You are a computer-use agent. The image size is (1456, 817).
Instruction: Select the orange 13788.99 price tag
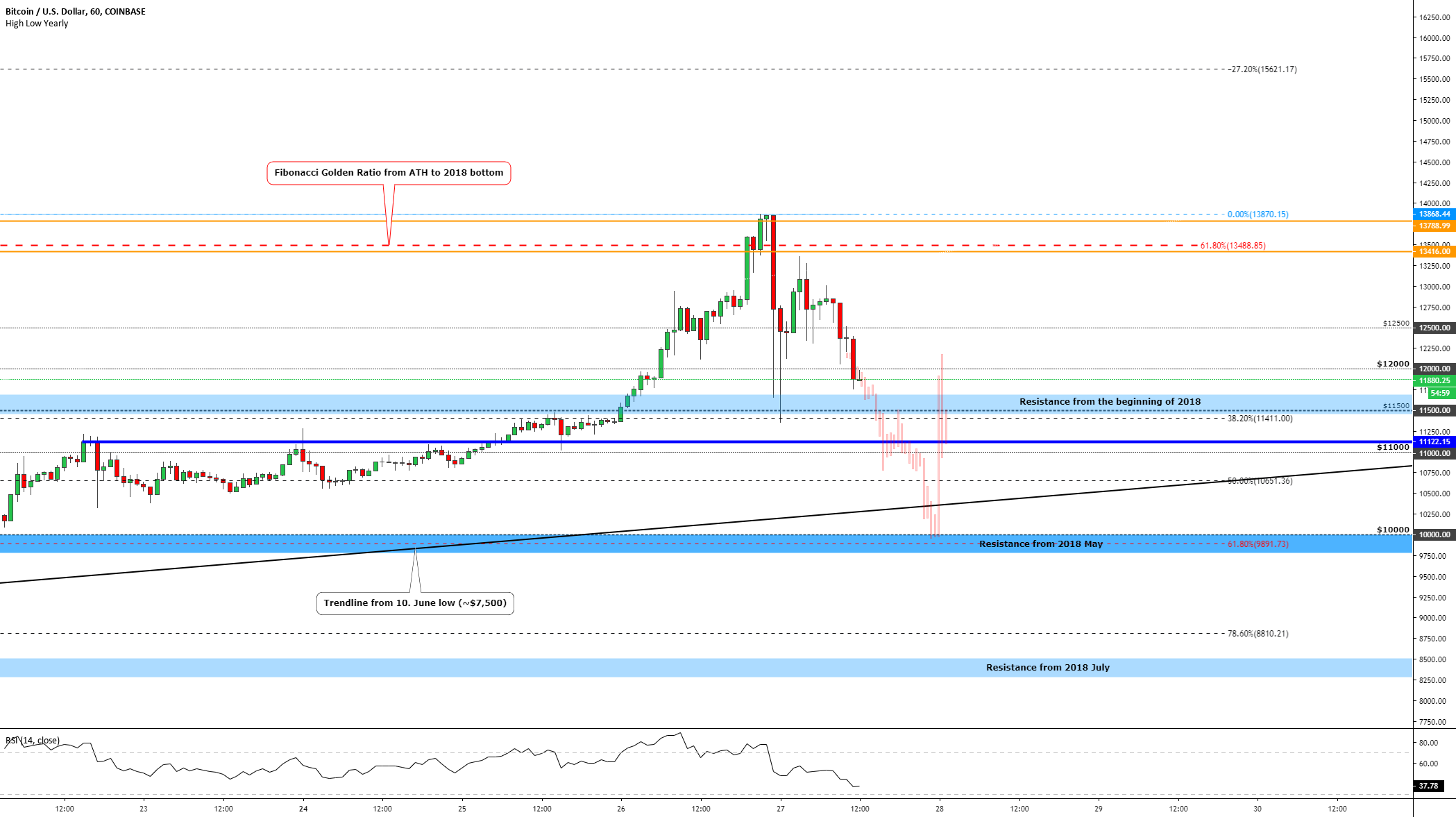point(1434,226)
